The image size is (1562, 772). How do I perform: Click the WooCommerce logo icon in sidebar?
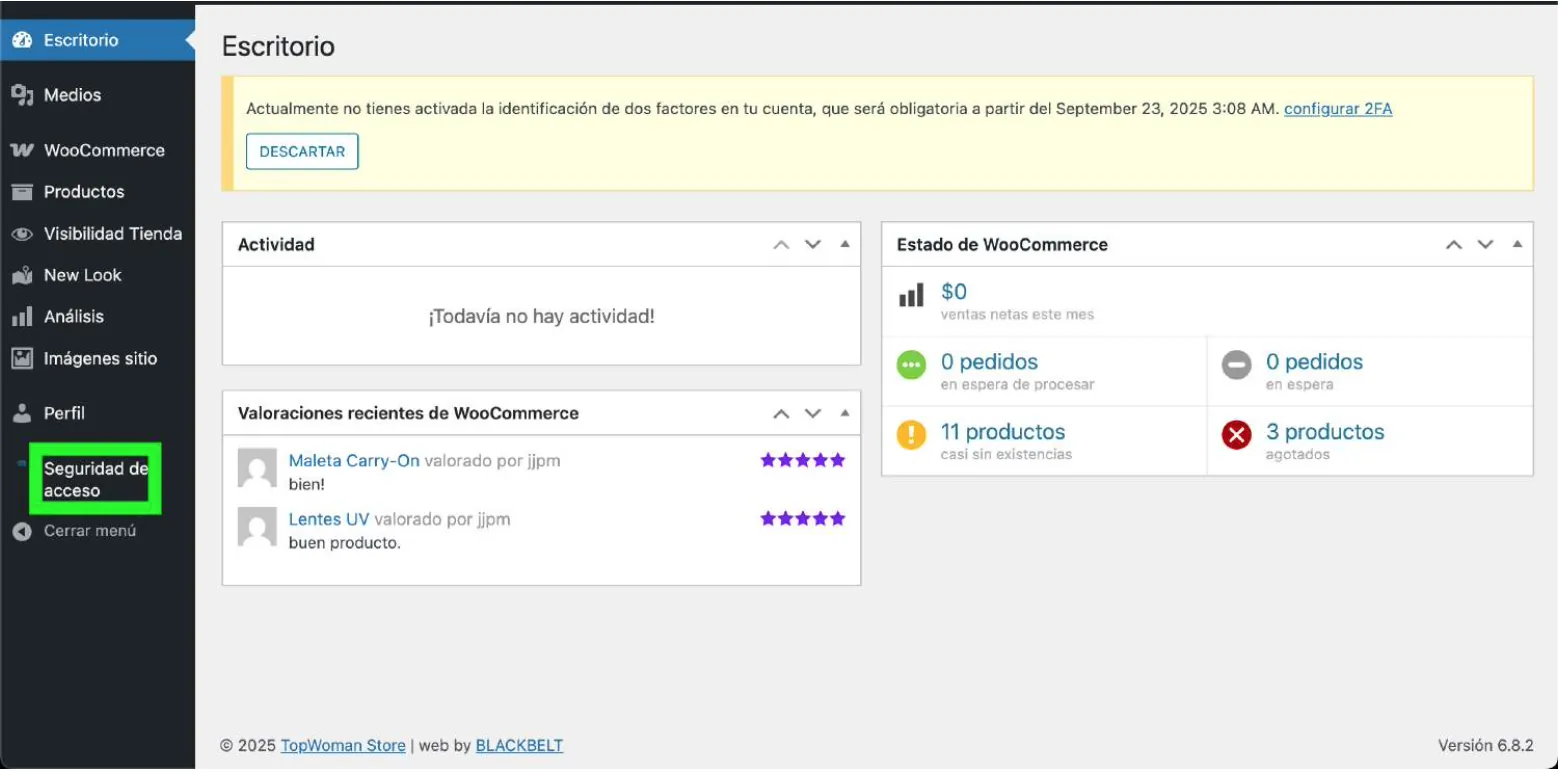[x=22, y=150]
